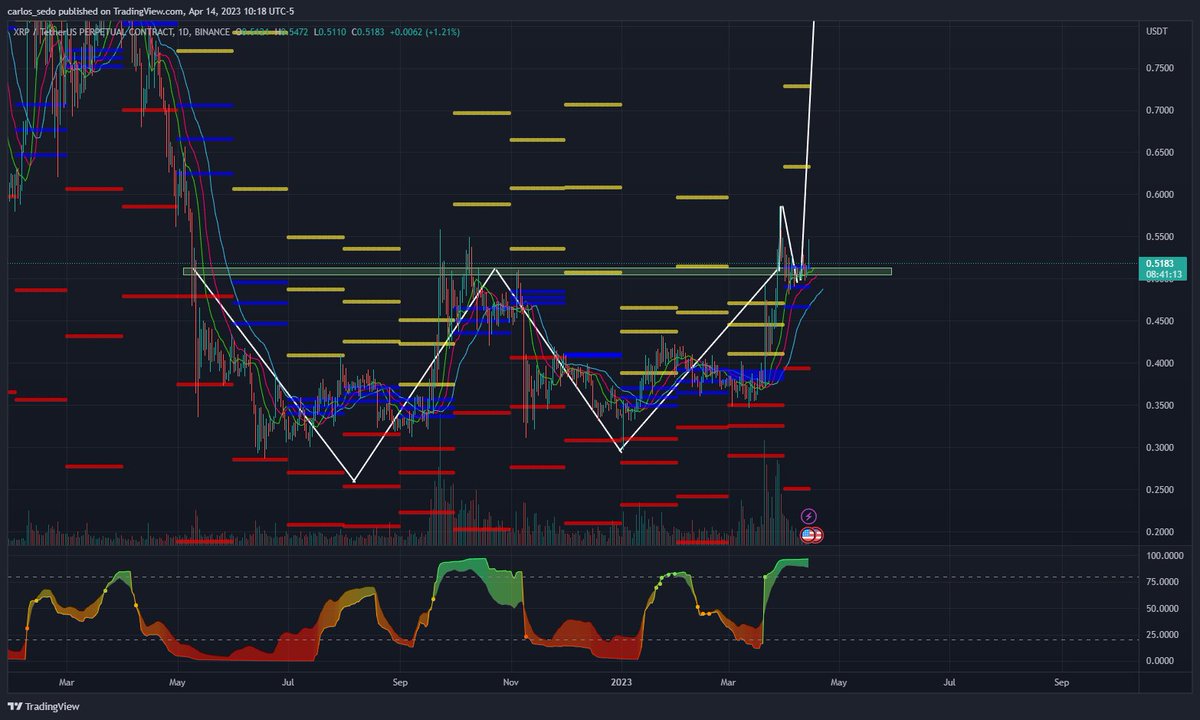Click the 0.4000 price axis label
Viewport: 1200px width, 720px height.
pos(1160,363)
